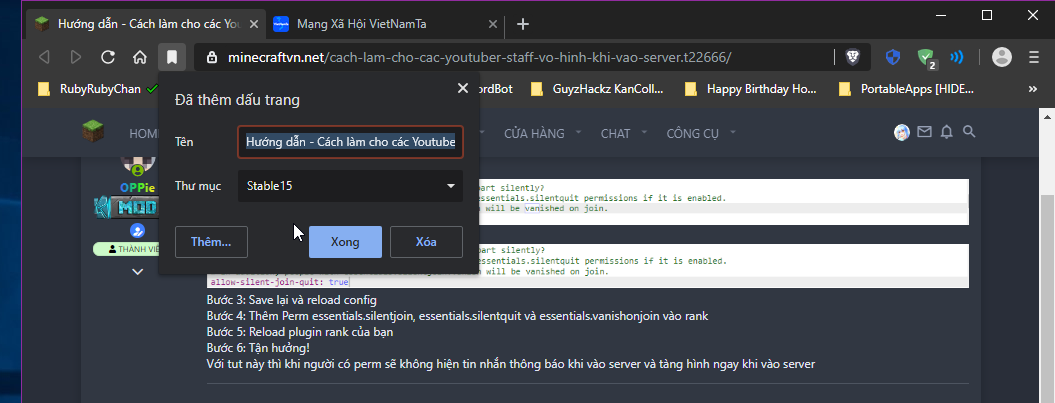Expand the CÔNG CỤ menu arrow
Image resolution: width=1055 pixels, height=403 pixels.
pos(732,132)
